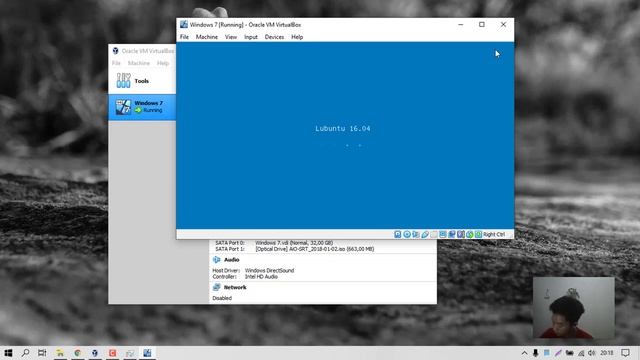
Task: Open the Machine menu of the running VM window
Action: (x=207, y=37)
